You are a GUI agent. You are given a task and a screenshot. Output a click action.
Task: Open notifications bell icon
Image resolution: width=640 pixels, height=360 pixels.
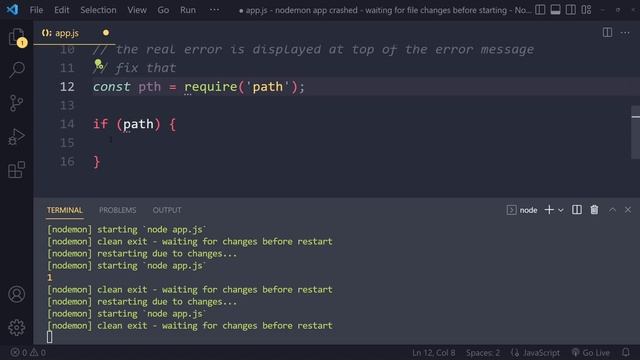point(626,352)
